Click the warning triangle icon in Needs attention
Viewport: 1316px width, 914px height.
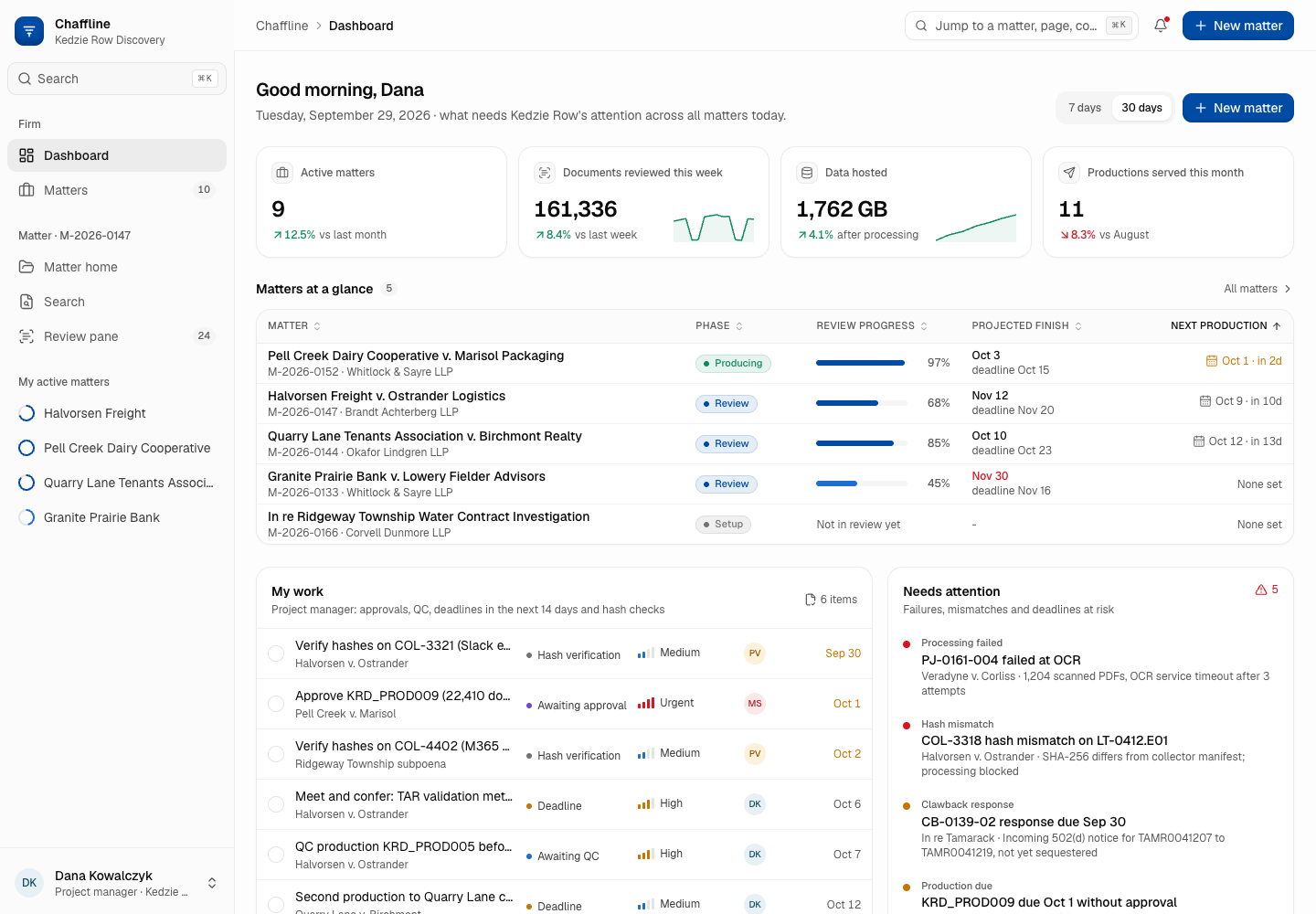[1261, 590]
